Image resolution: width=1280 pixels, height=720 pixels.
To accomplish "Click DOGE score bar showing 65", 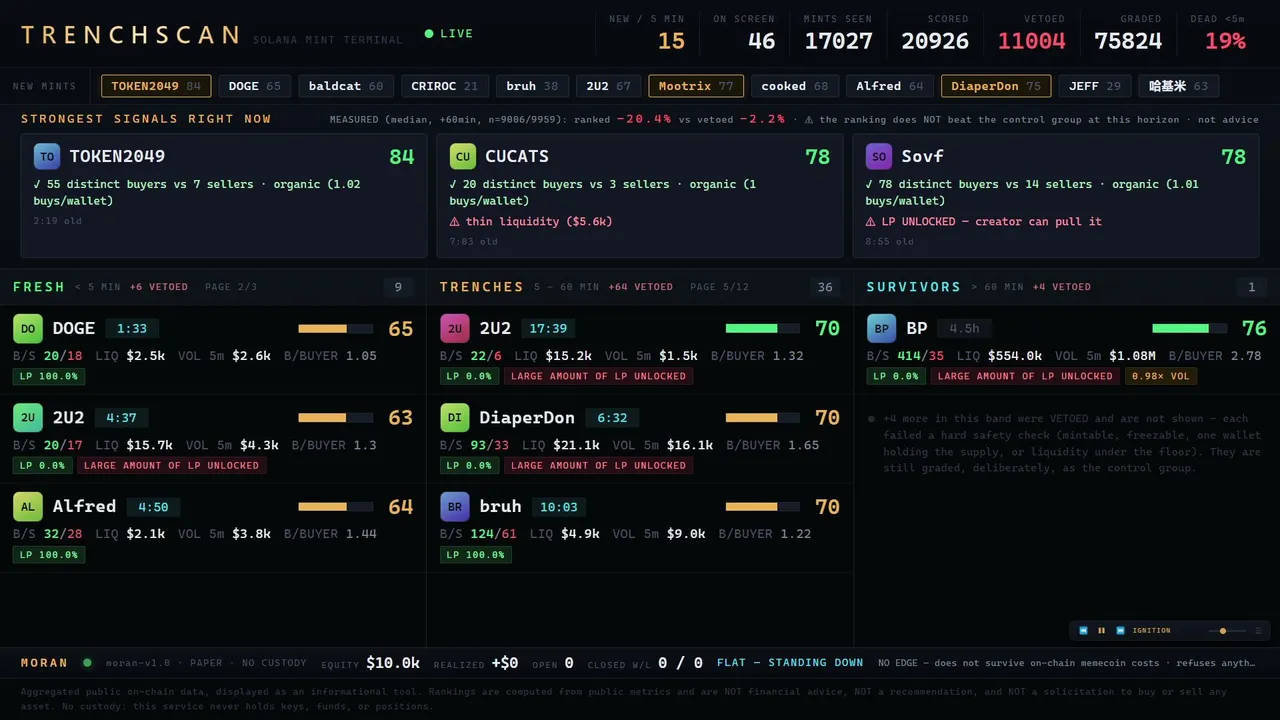I will pos(336,329).
